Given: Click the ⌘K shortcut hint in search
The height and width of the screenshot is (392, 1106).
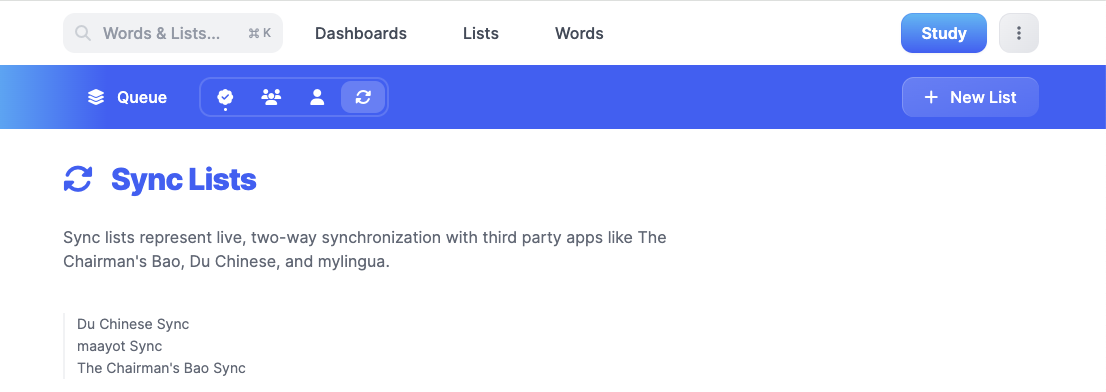Looking at the screenshot, I should click(x=260, y=33).
